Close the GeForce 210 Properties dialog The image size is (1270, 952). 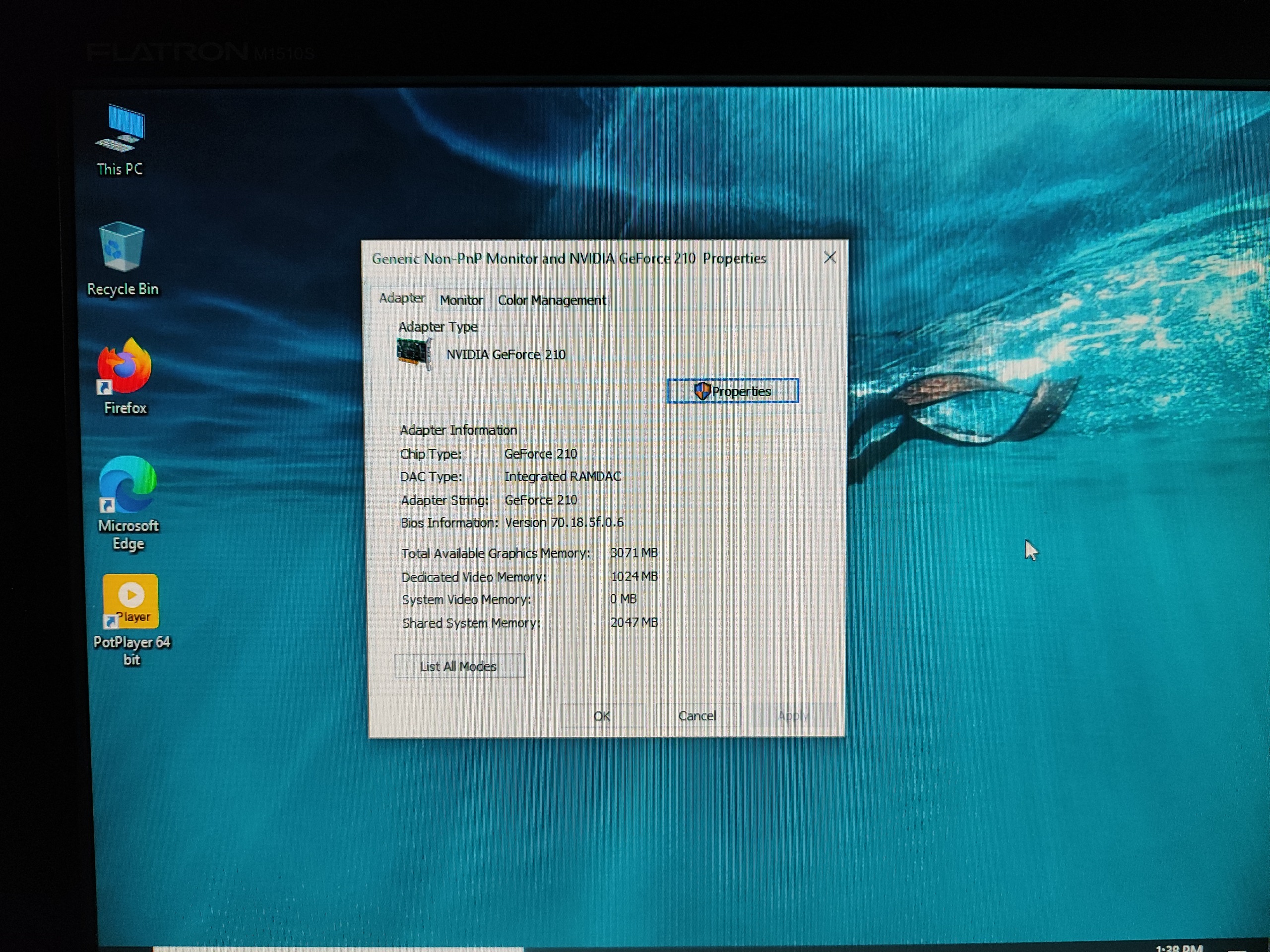(829, 257)
